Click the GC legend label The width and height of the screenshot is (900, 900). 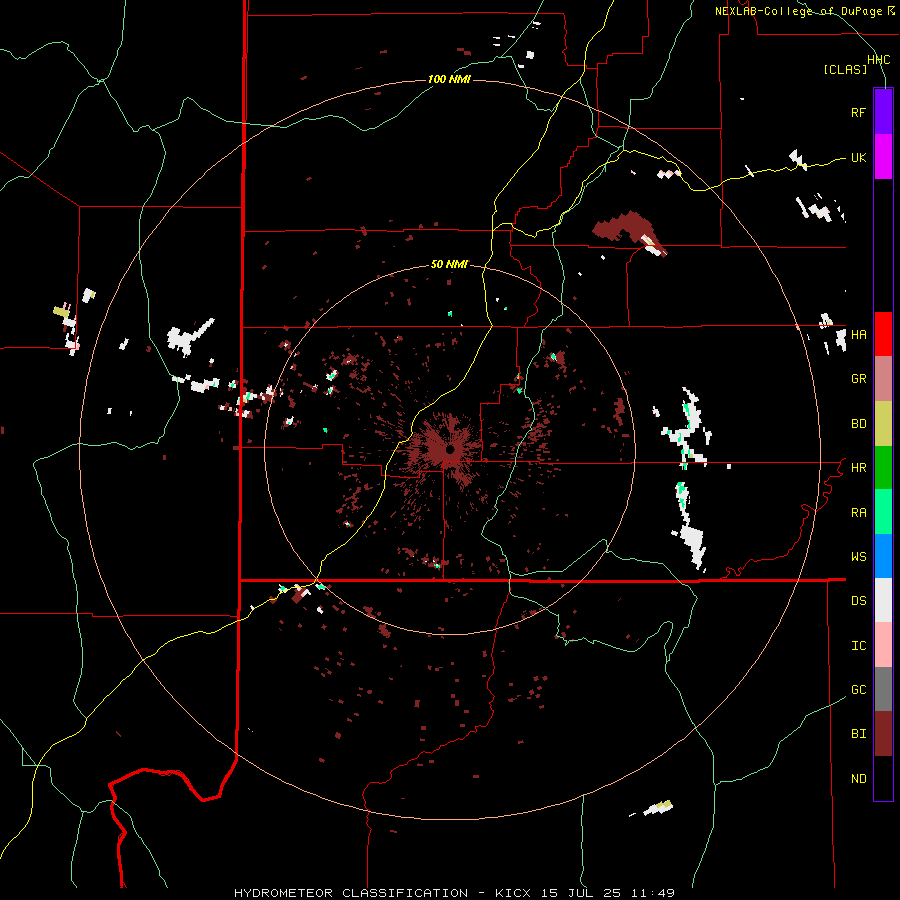[858, 690]
